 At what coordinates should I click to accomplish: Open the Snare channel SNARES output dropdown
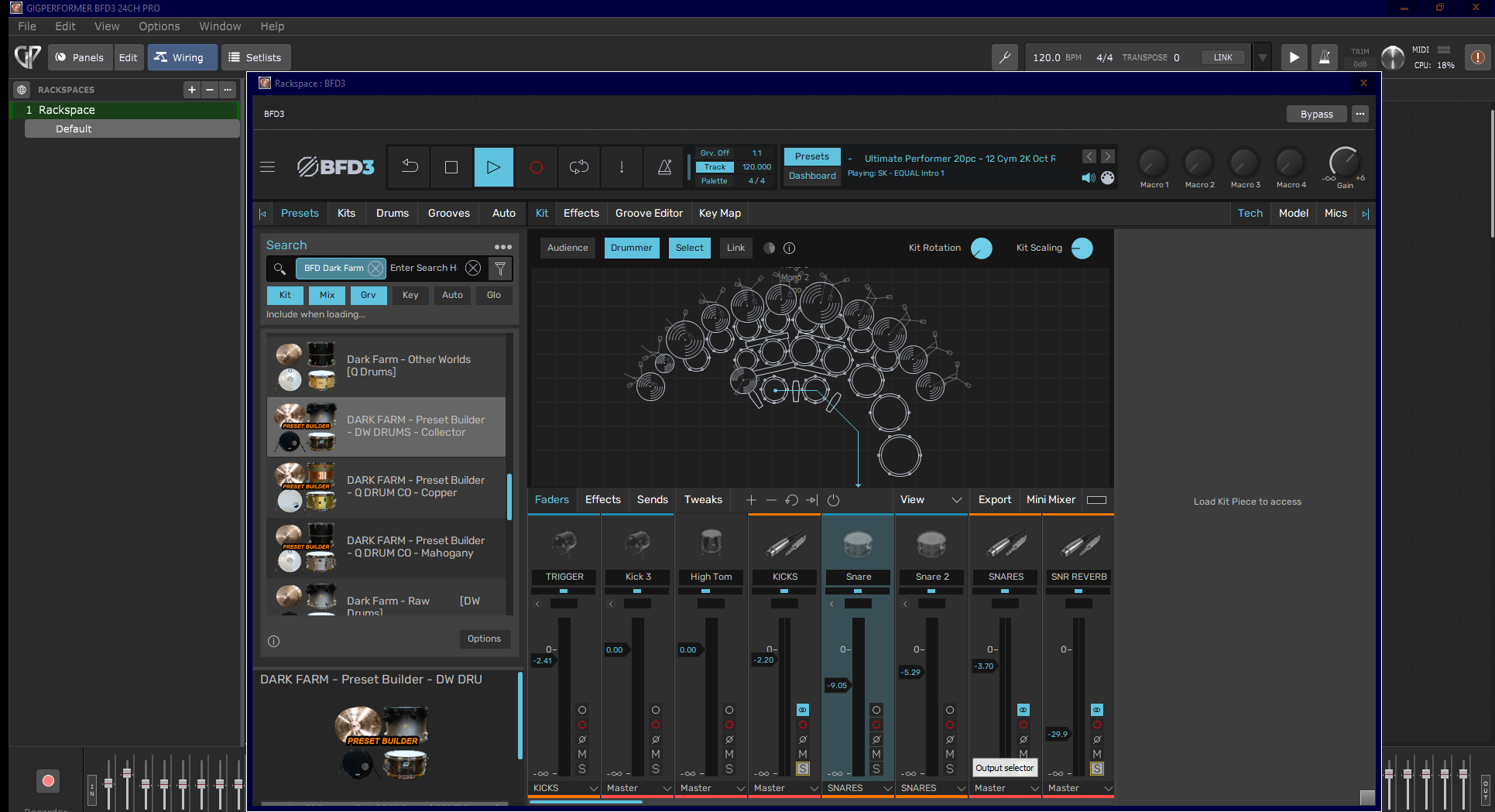[859, 788]
